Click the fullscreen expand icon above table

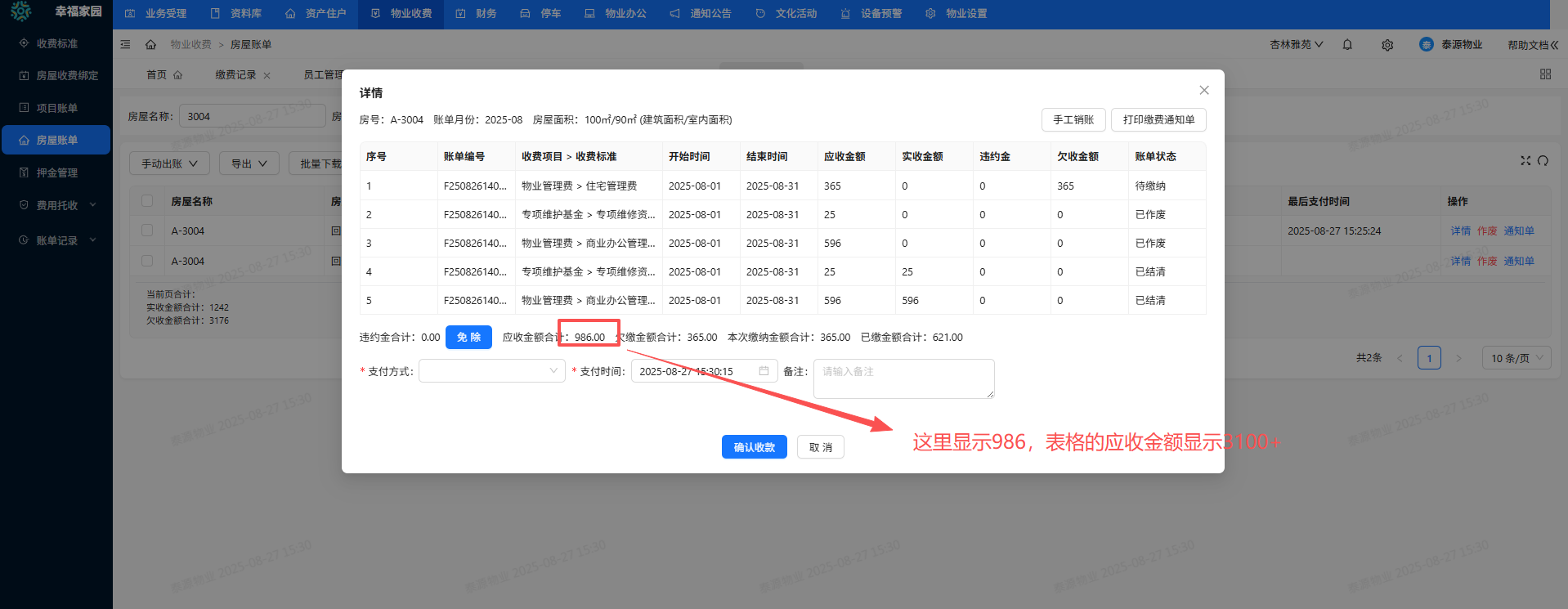1525,160
